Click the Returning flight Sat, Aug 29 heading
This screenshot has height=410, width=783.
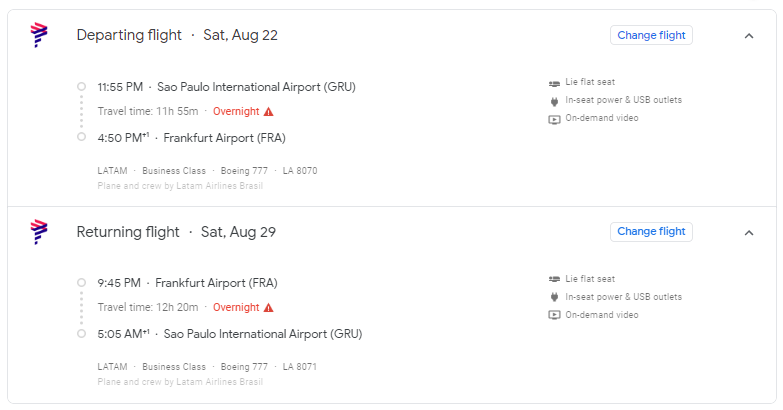click(176, 232)
